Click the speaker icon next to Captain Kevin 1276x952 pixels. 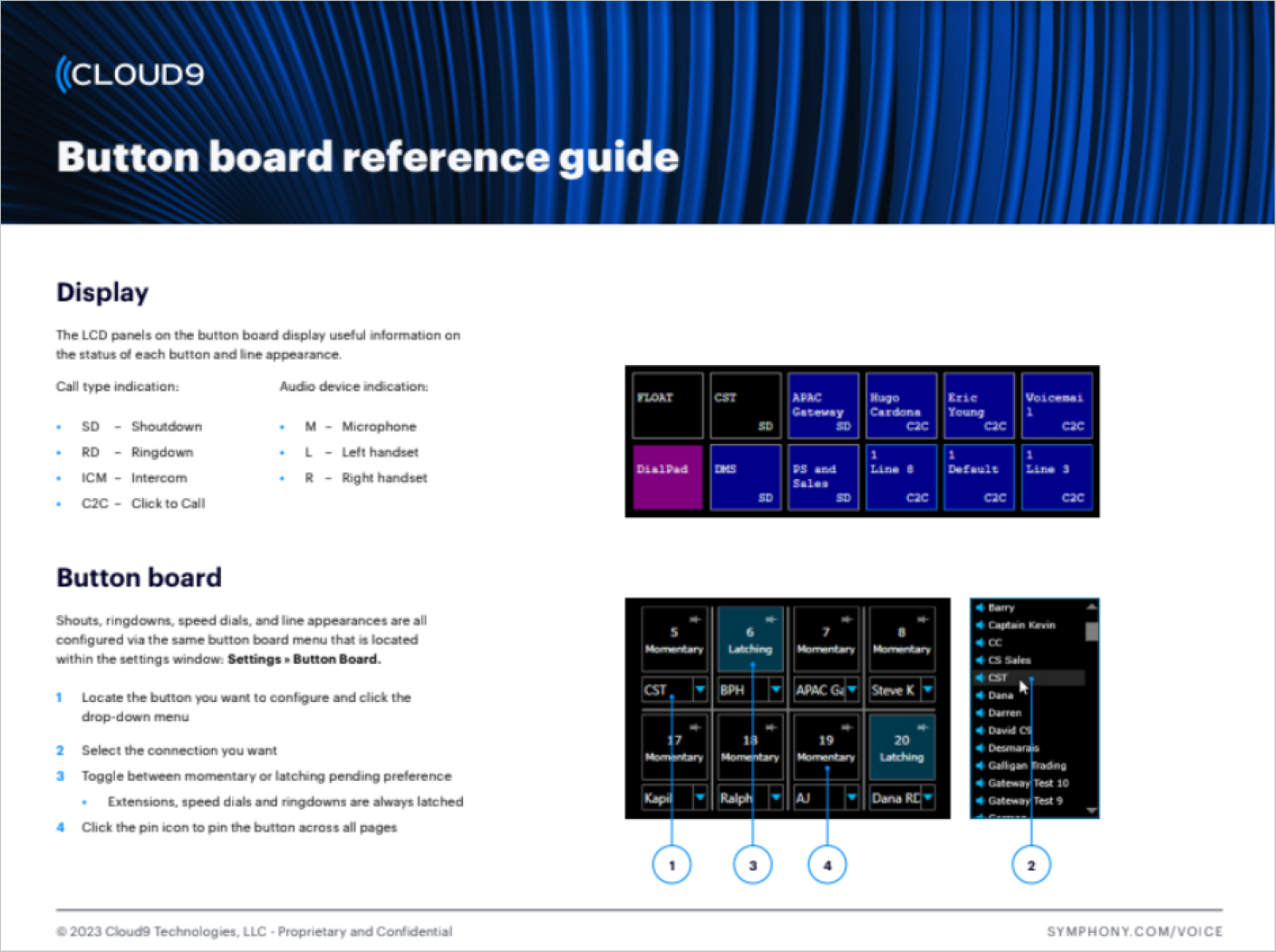tap(980, 625)
